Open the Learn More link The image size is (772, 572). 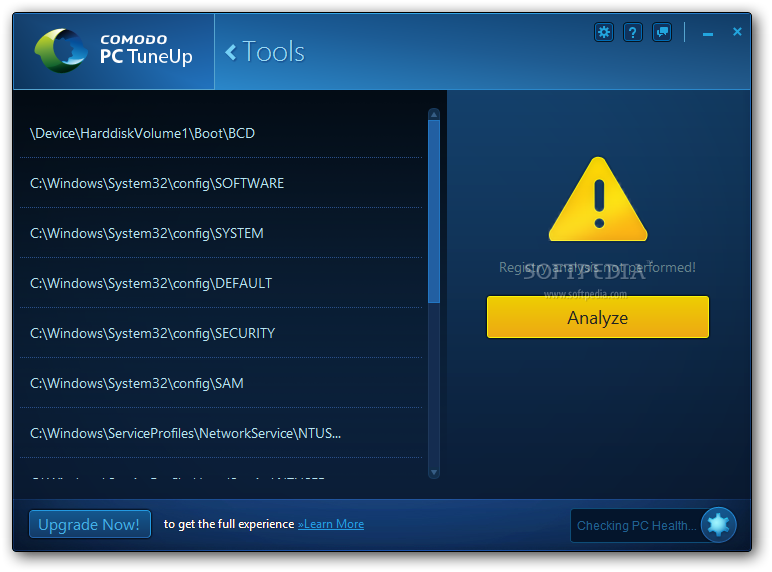(x=331, y=524)
